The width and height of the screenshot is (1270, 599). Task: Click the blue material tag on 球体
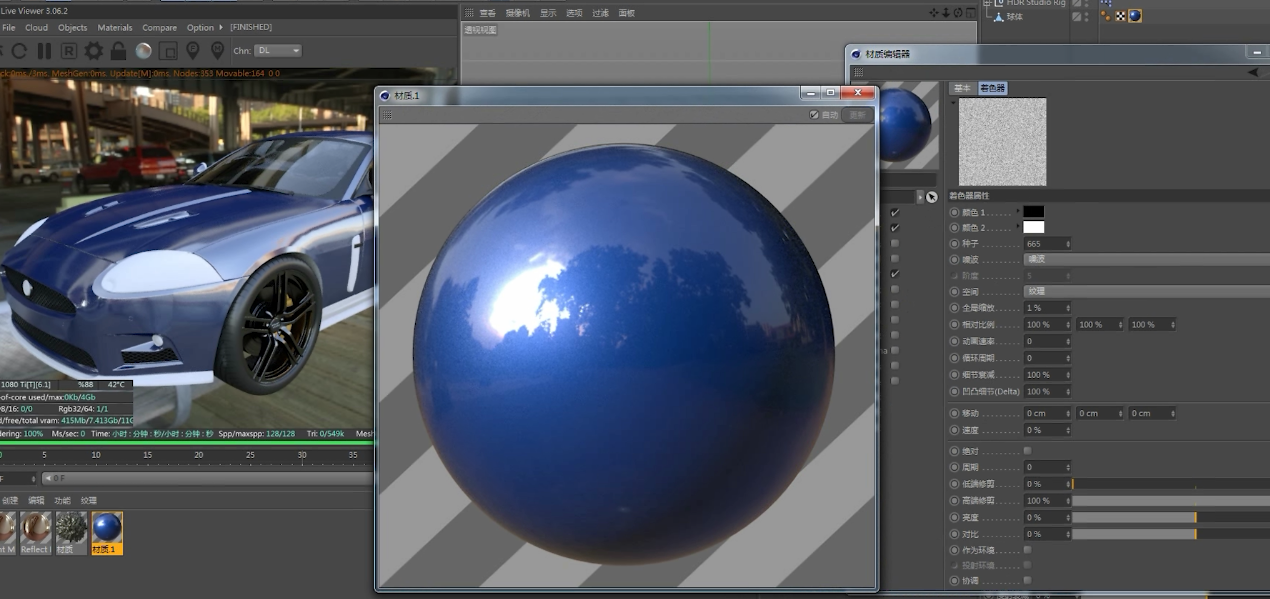1135,16
